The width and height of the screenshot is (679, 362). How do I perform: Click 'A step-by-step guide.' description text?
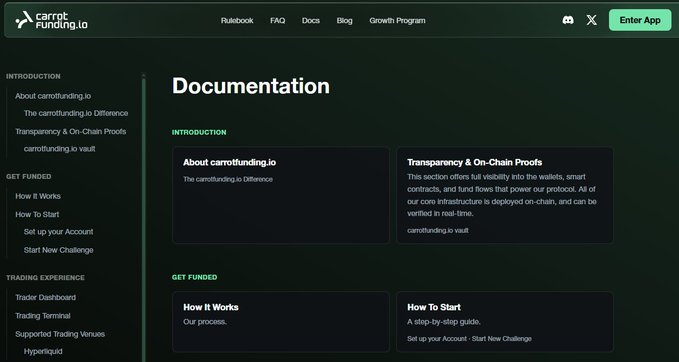pos(443,322)
